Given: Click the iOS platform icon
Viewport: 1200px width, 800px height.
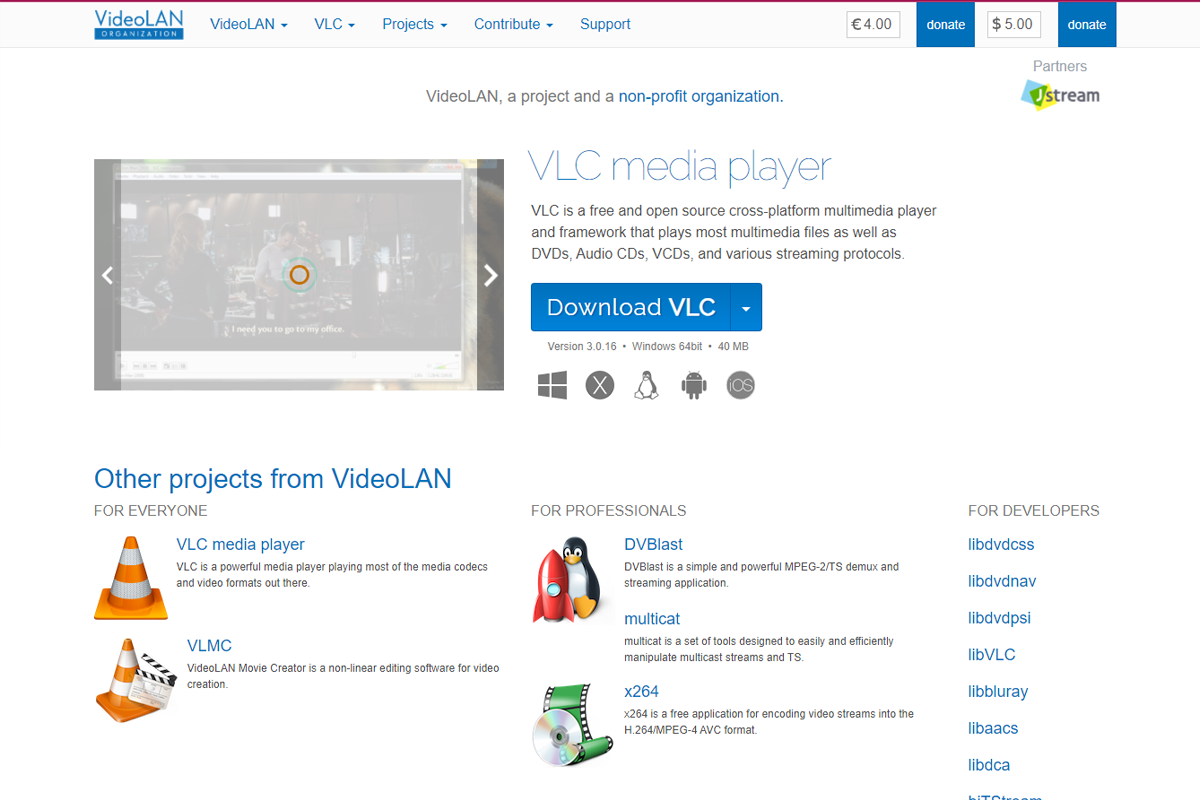Looking at the screenshot, I should click(740, 385).
